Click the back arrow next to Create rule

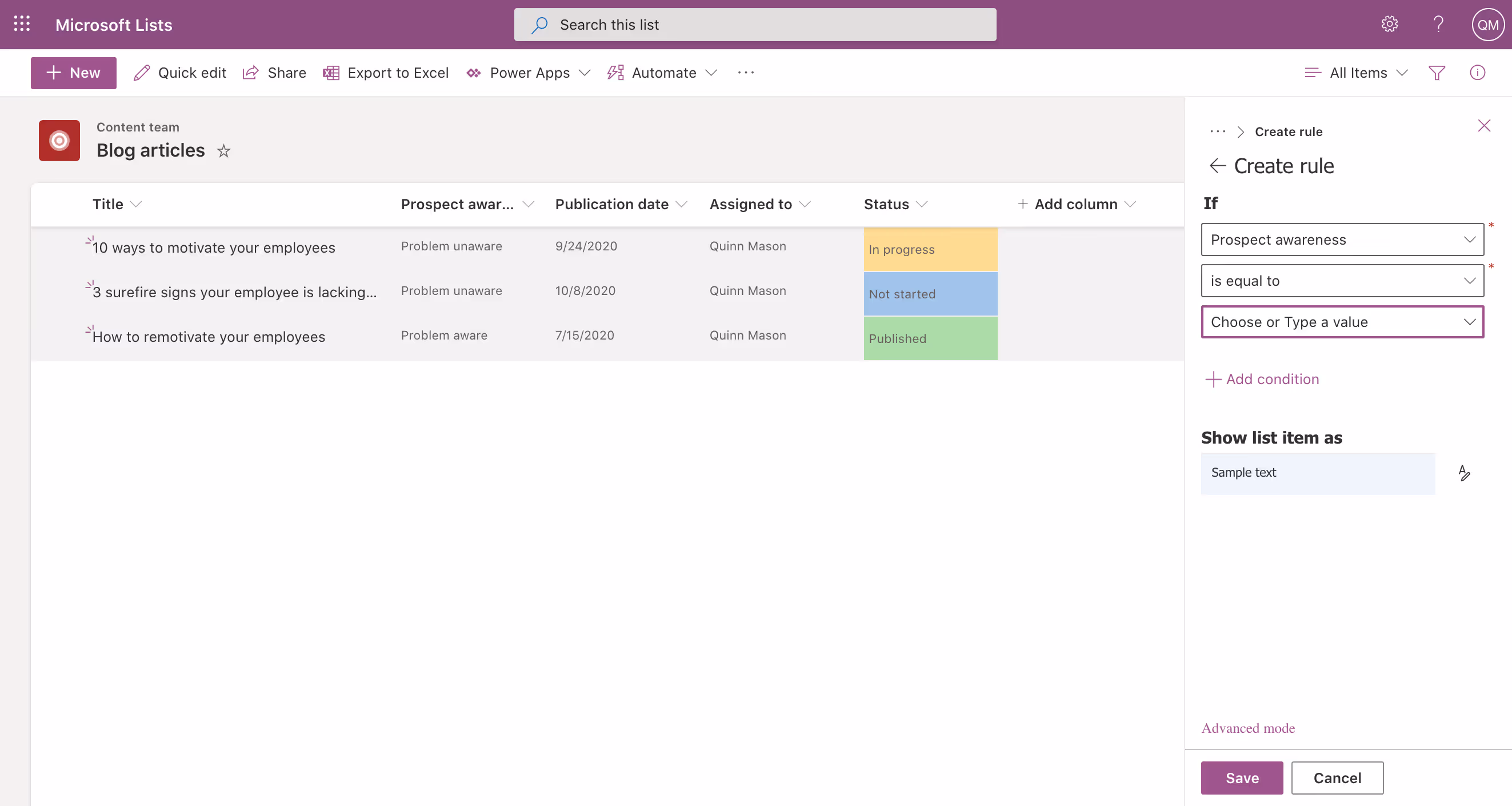tap(1217, 166)
